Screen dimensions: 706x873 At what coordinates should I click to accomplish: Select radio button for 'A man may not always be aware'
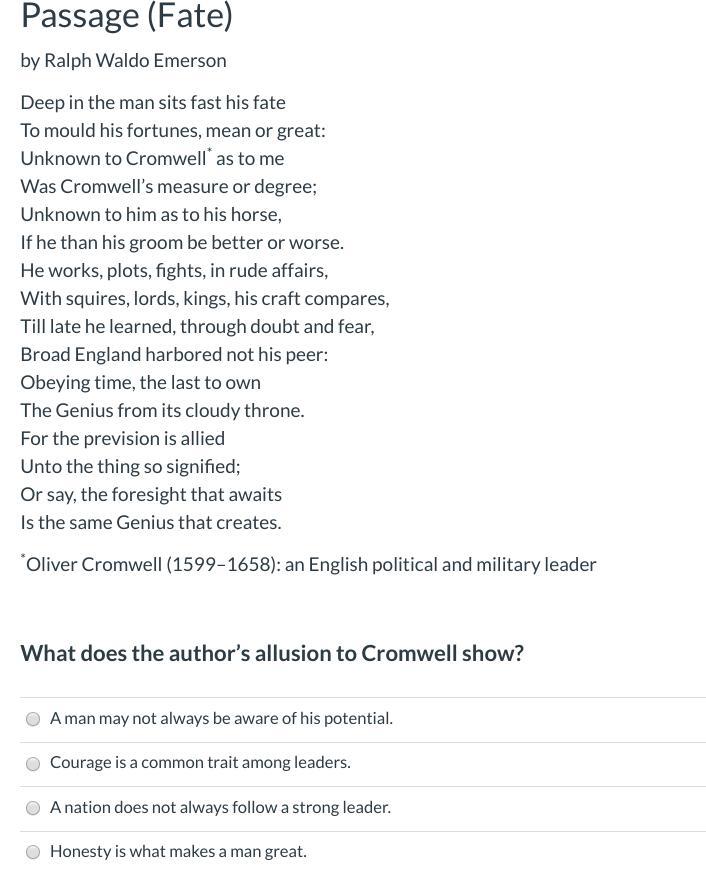[x=33, y=719]
